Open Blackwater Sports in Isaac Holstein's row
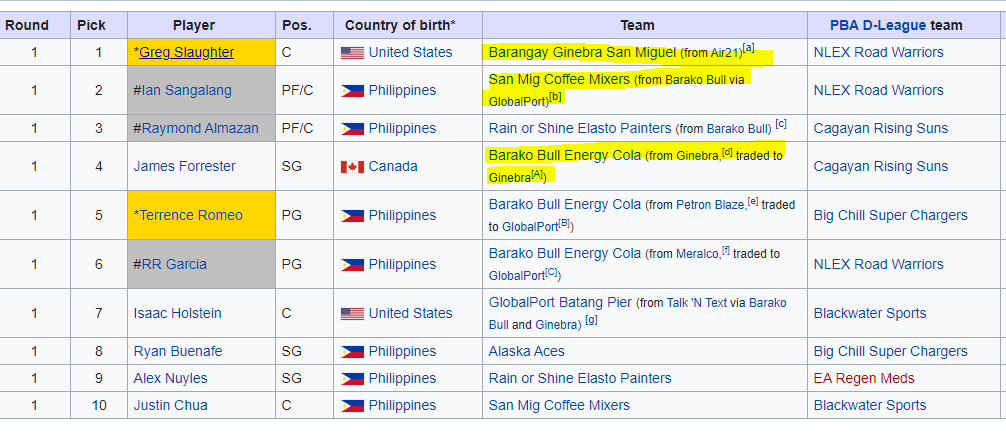Image resolution: width=1006 pixels, height=439 pixels. click(x=870, y=313)
